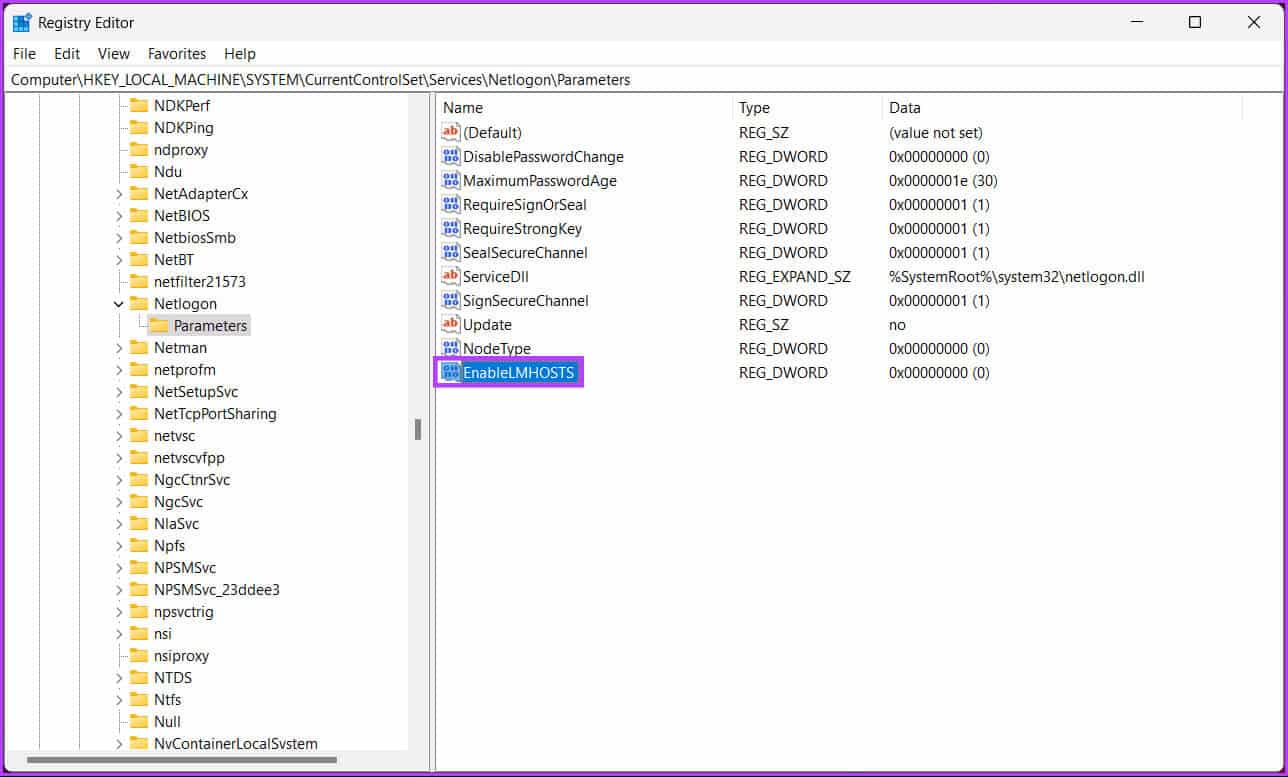This screenshot has height=777, width=1288.
Task: Expand the NetAdapterCx tree node
Action: (x=119, y=194)
